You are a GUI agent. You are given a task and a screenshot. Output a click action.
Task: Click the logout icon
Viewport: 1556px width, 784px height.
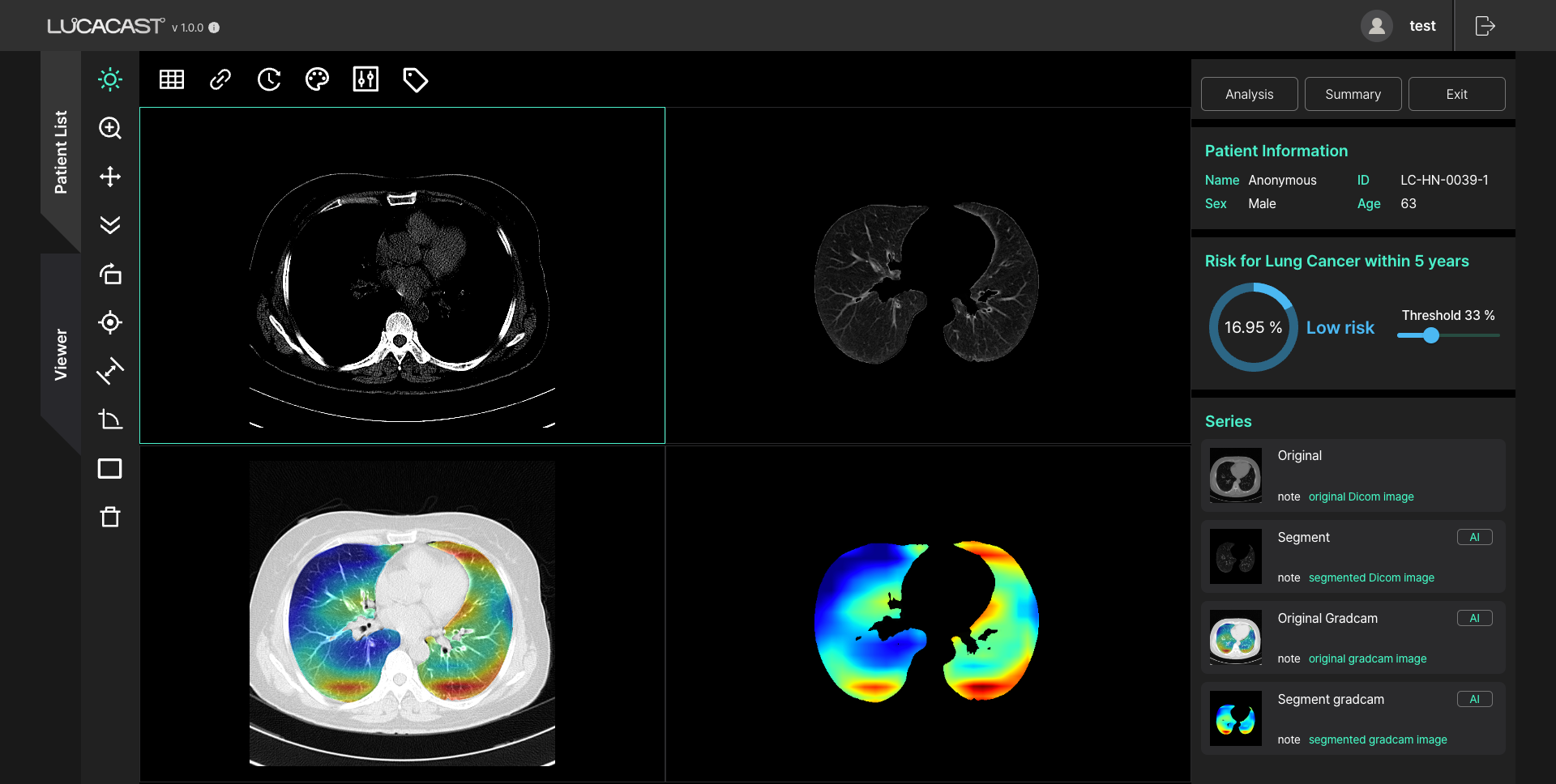tap(1485, 26)
